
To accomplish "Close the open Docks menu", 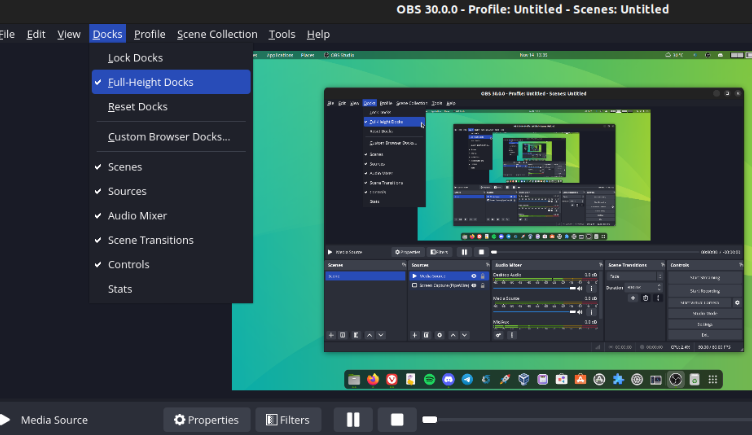I will 107,34.
